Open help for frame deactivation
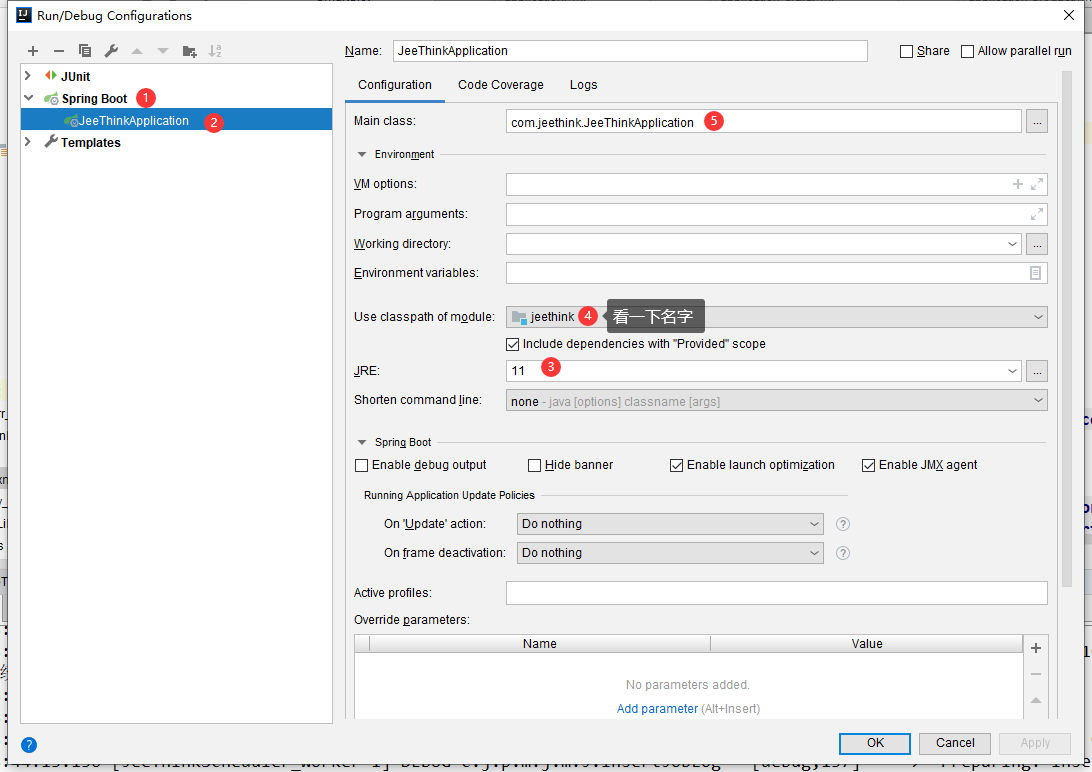The width and height of the screenshot is (1092, 772). tap(843, 553)
